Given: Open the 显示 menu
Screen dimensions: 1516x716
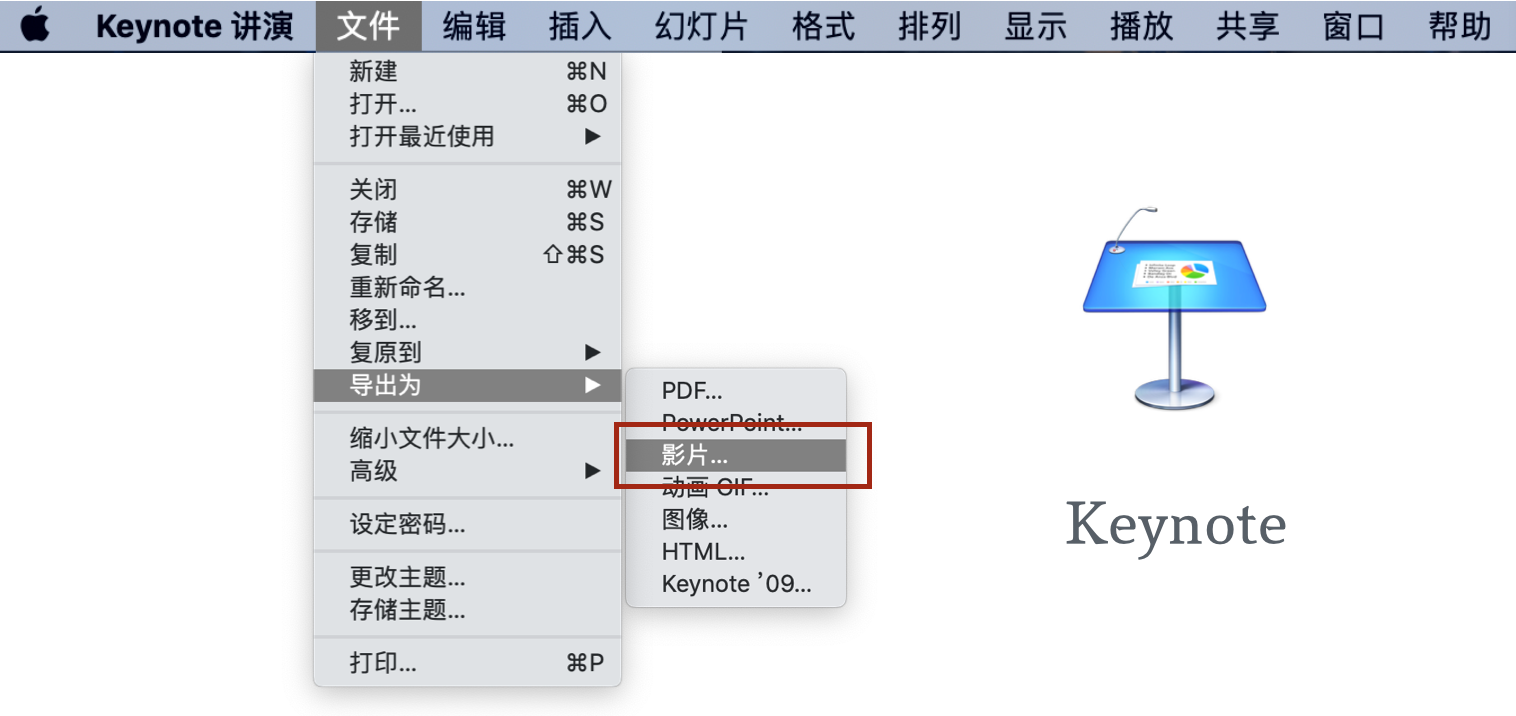Looking at the screenshot, I should click(1035, 26).
